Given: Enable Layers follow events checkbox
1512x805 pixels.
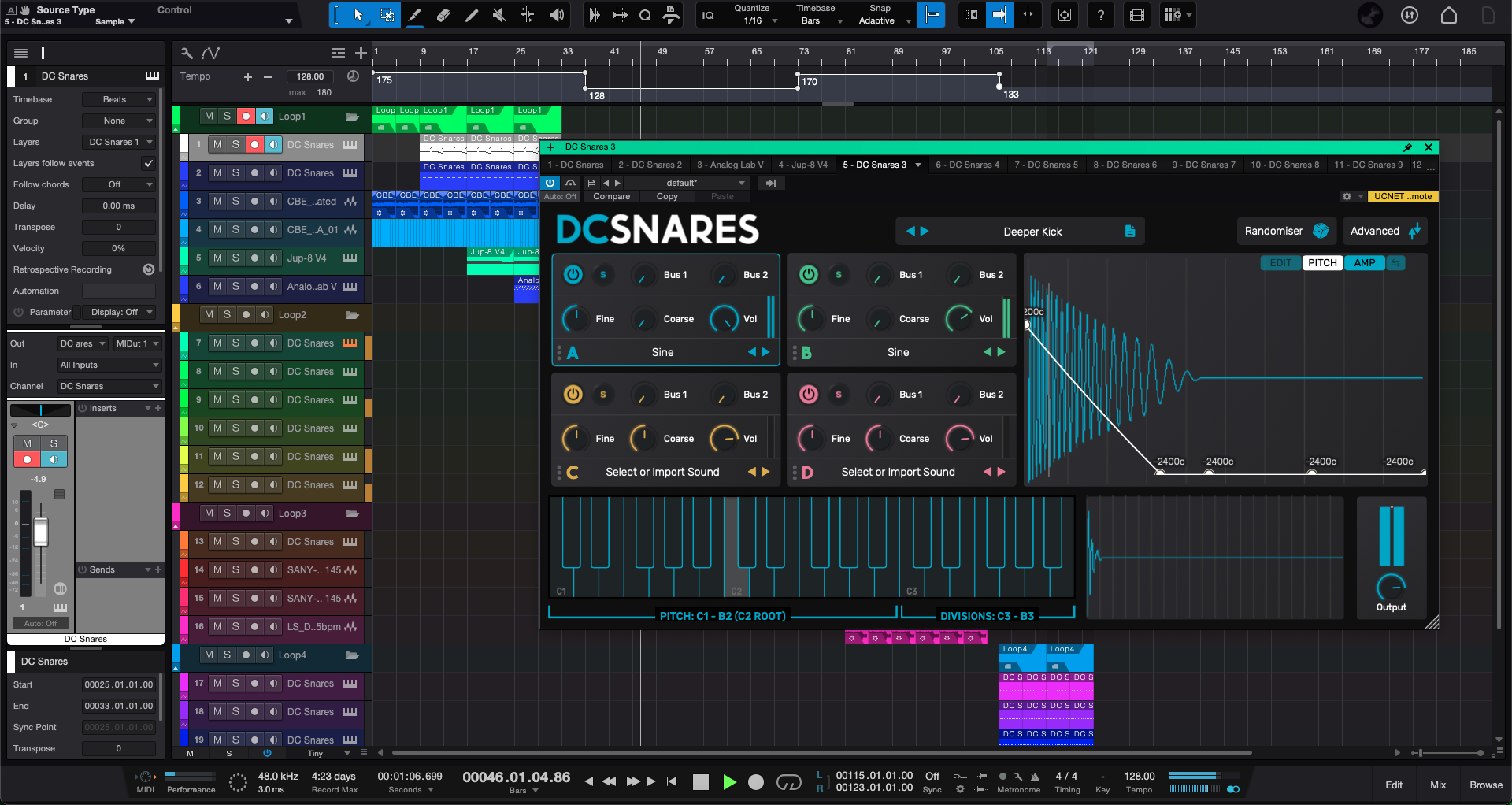Looking at the screenshot, I should [x=148, y=163].
